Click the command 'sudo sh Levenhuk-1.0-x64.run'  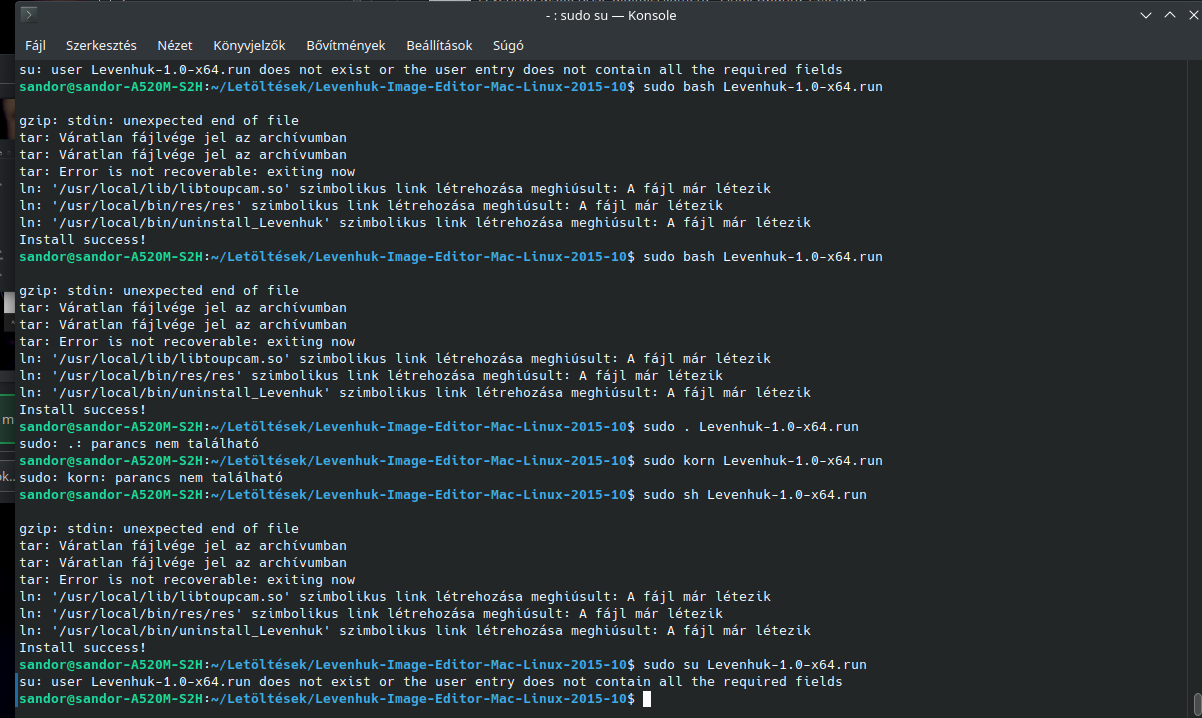click(754, 495)
